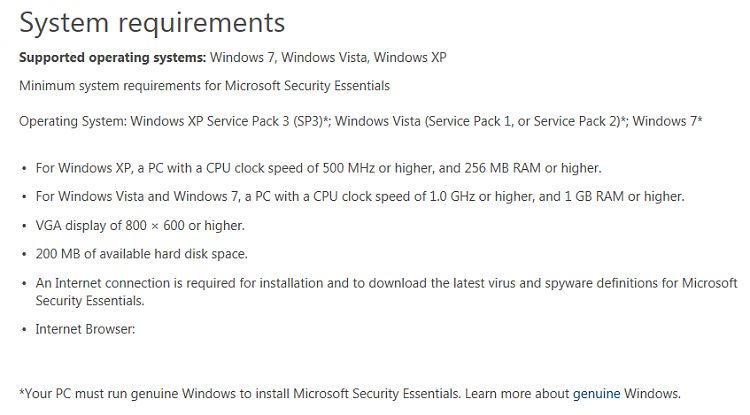The height and width of the screenshot is (415, 750).
Task: Click the Learn more about text
Action: point(517,394)
